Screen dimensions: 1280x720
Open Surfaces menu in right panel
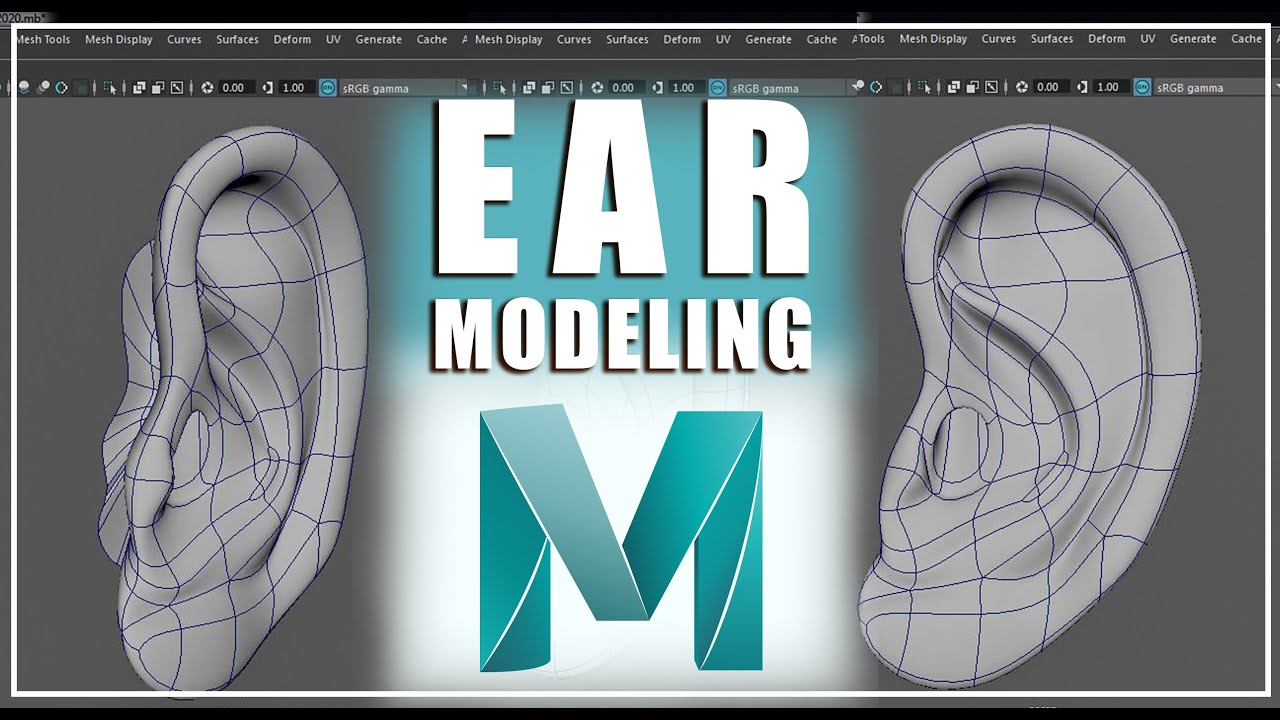(1052, 39)
